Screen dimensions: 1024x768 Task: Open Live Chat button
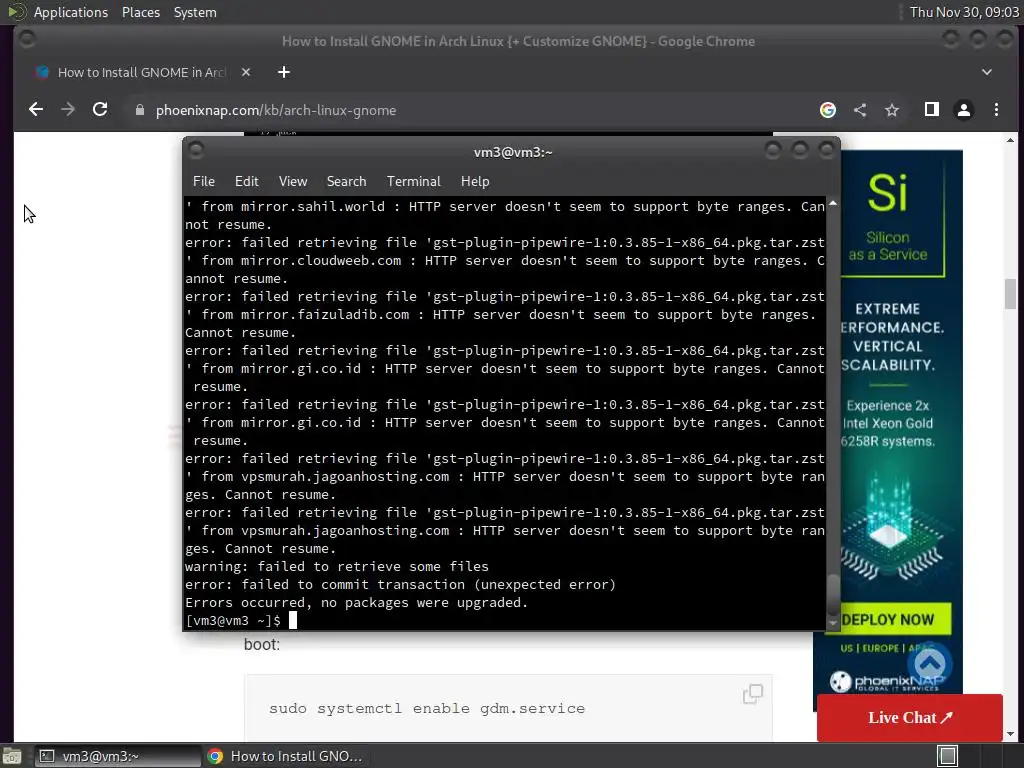point(910,717)
